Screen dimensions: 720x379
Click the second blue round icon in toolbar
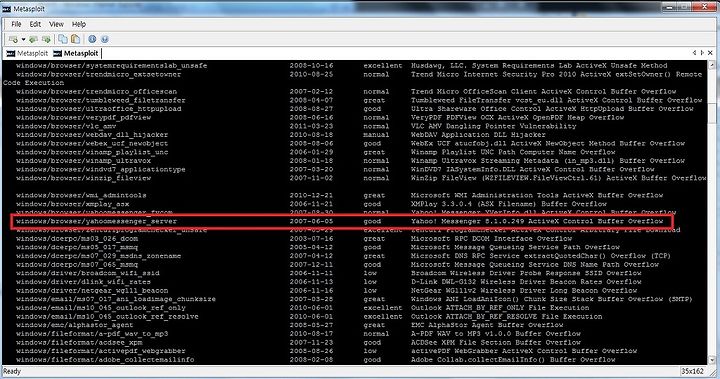(105, 40)
